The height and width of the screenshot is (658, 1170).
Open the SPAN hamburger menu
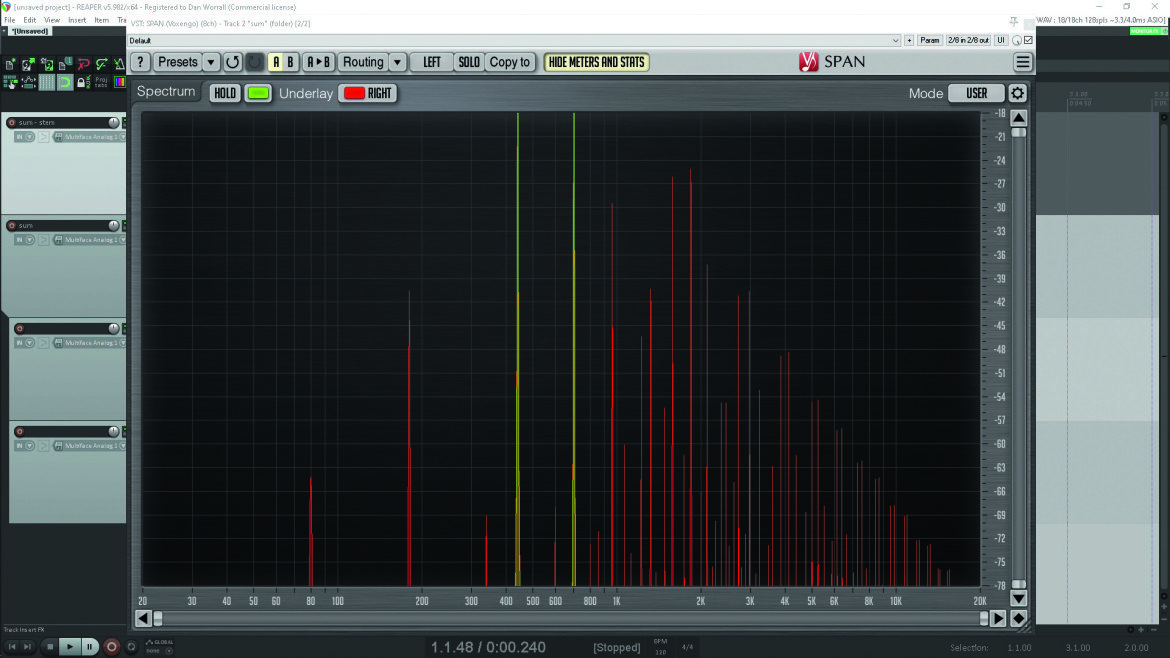(x=1023, y=62)
